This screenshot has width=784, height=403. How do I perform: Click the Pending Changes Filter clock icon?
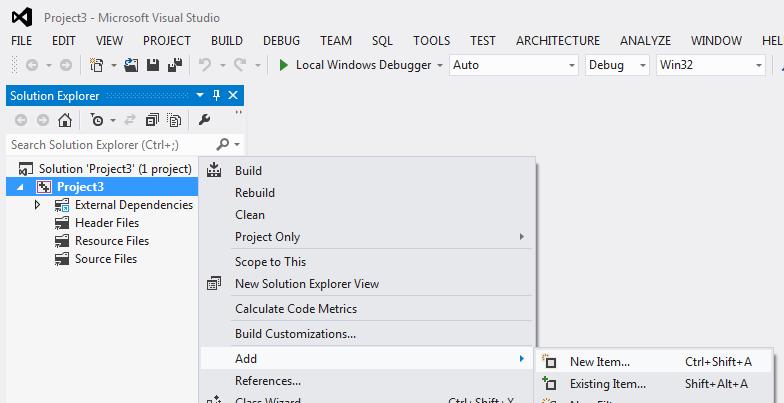coord(96,120)
